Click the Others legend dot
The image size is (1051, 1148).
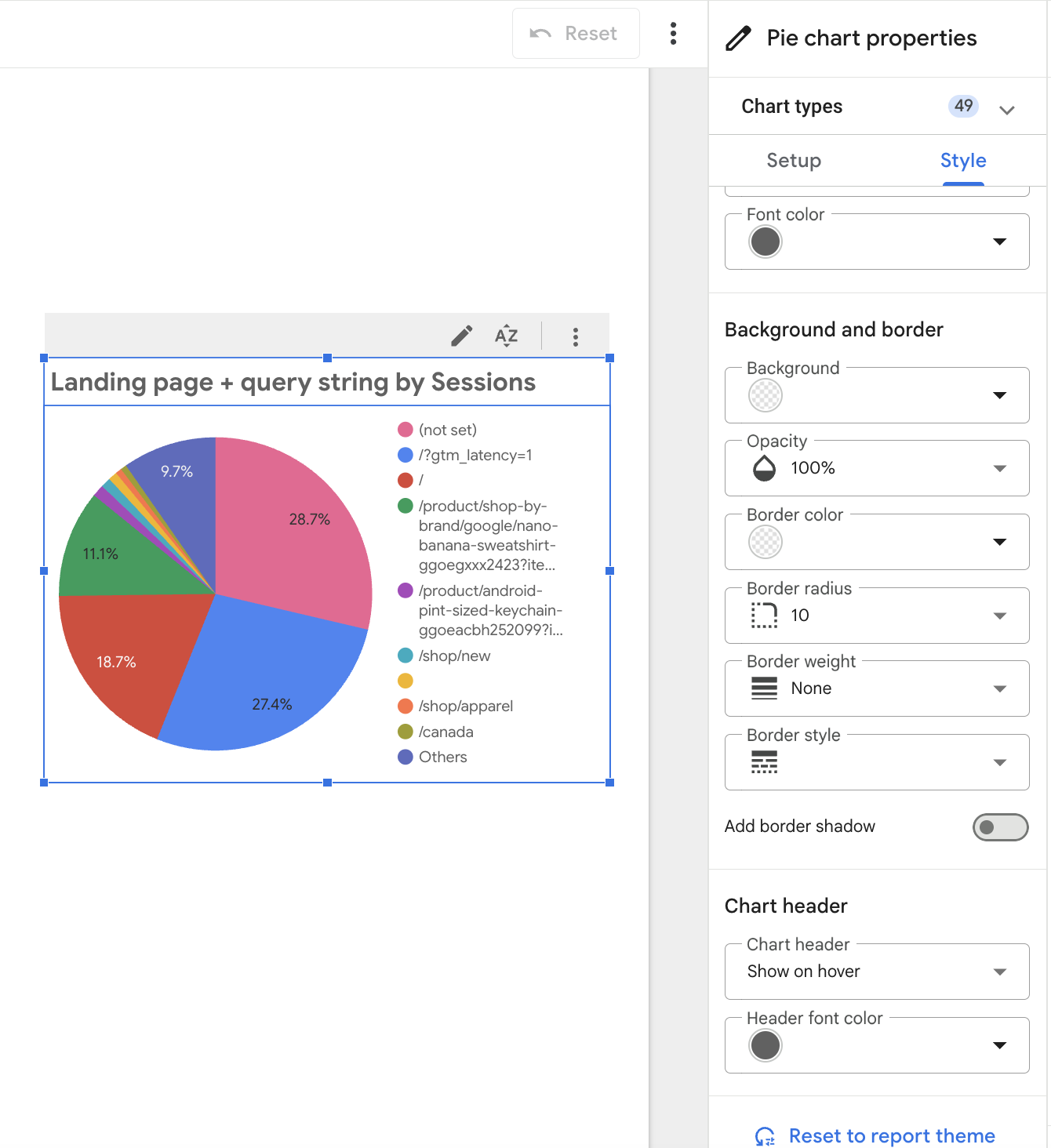[x=405, y=757]
